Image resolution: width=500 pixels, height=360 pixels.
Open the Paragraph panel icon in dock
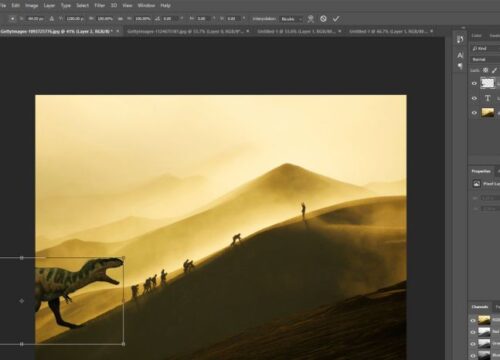[x=460, y=66]
